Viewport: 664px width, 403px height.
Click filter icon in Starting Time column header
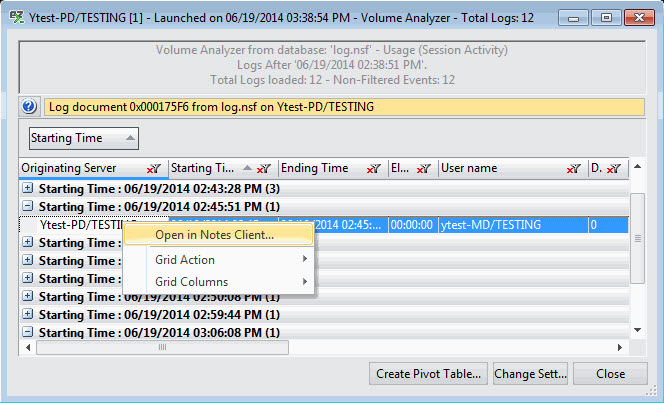(263, 169)
